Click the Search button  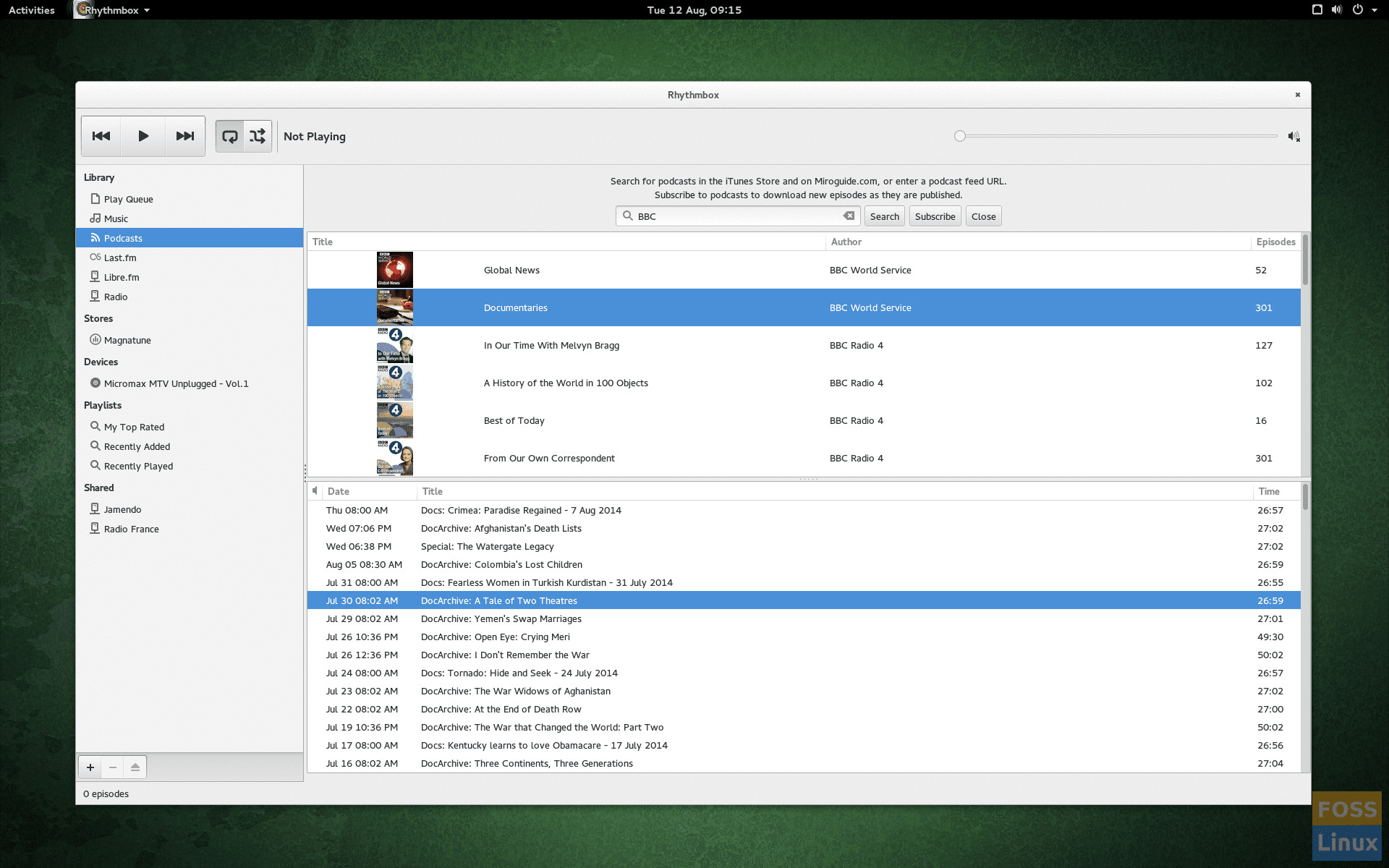coord(884,216)
